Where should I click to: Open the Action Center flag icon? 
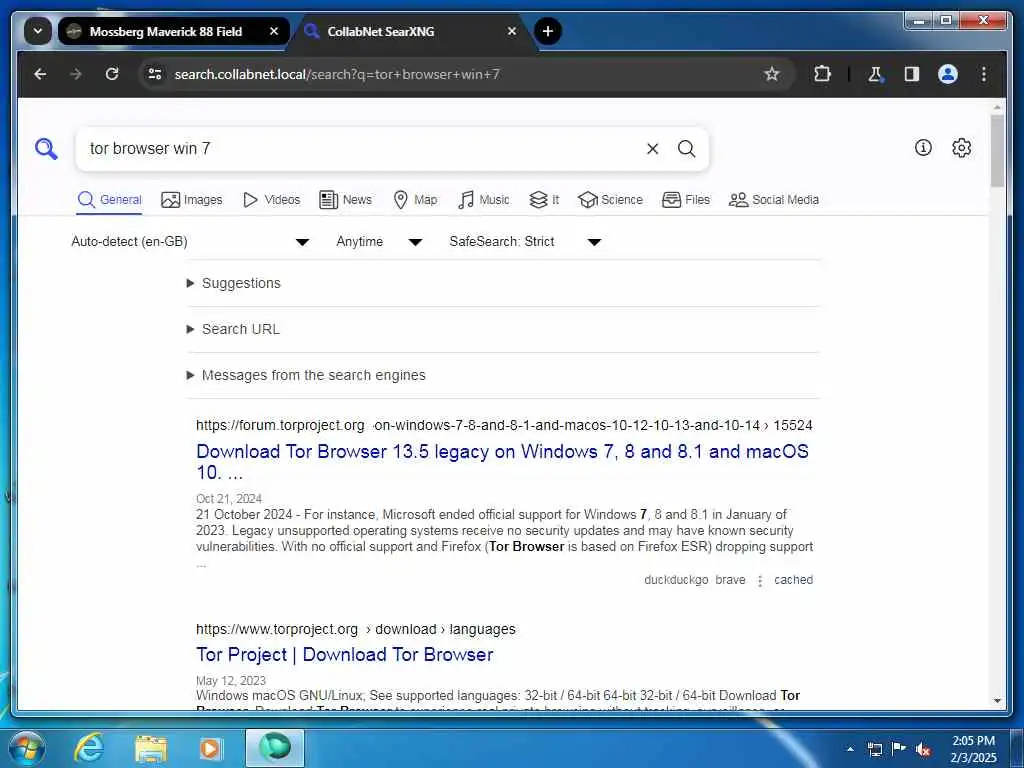899,749
